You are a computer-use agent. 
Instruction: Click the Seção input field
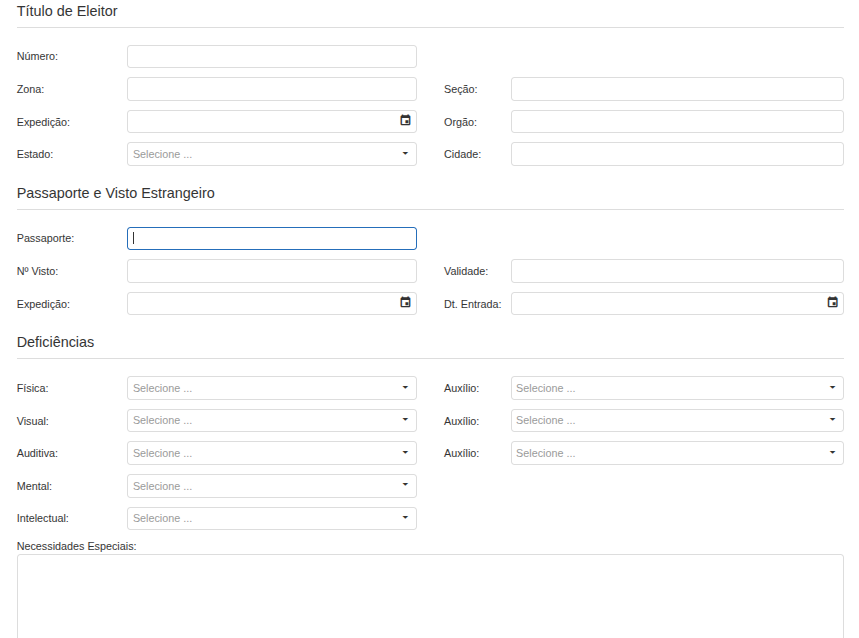pyautogui.click(x=676, y=89)
